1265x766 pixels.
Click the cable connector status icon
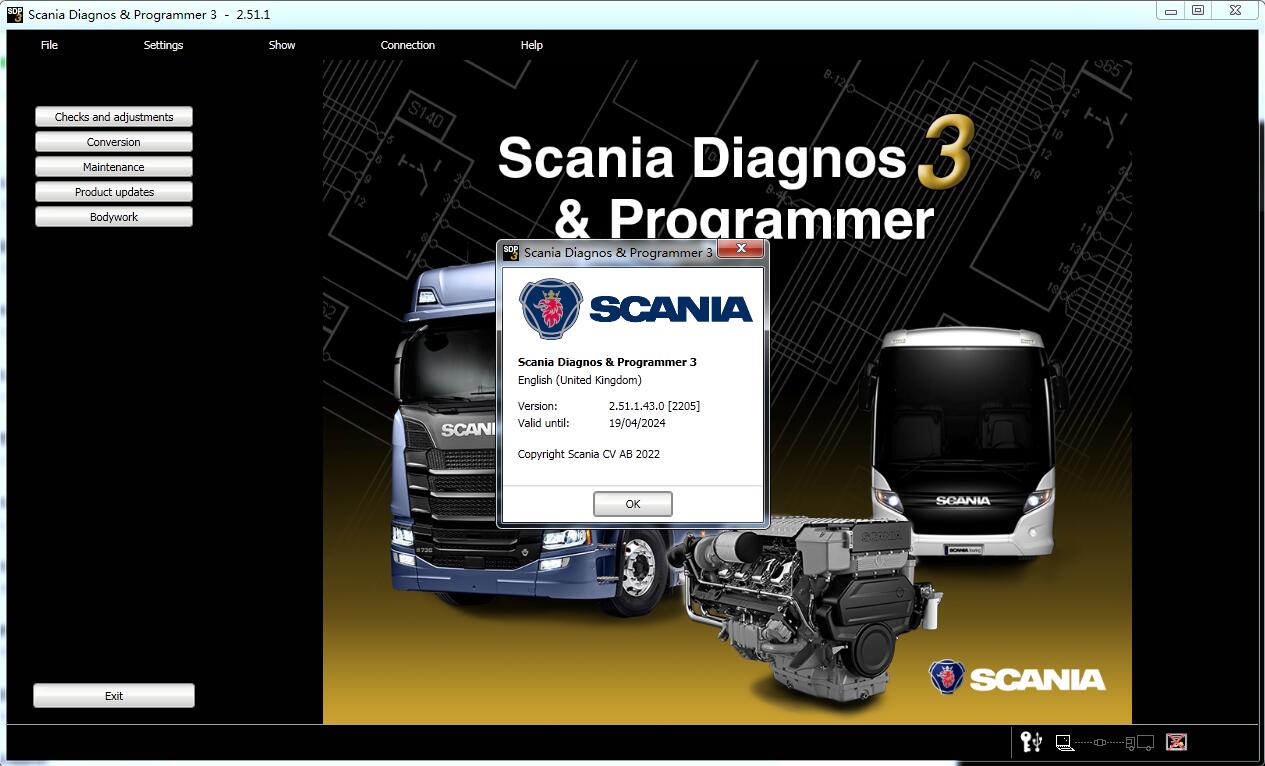(1099, 743)
